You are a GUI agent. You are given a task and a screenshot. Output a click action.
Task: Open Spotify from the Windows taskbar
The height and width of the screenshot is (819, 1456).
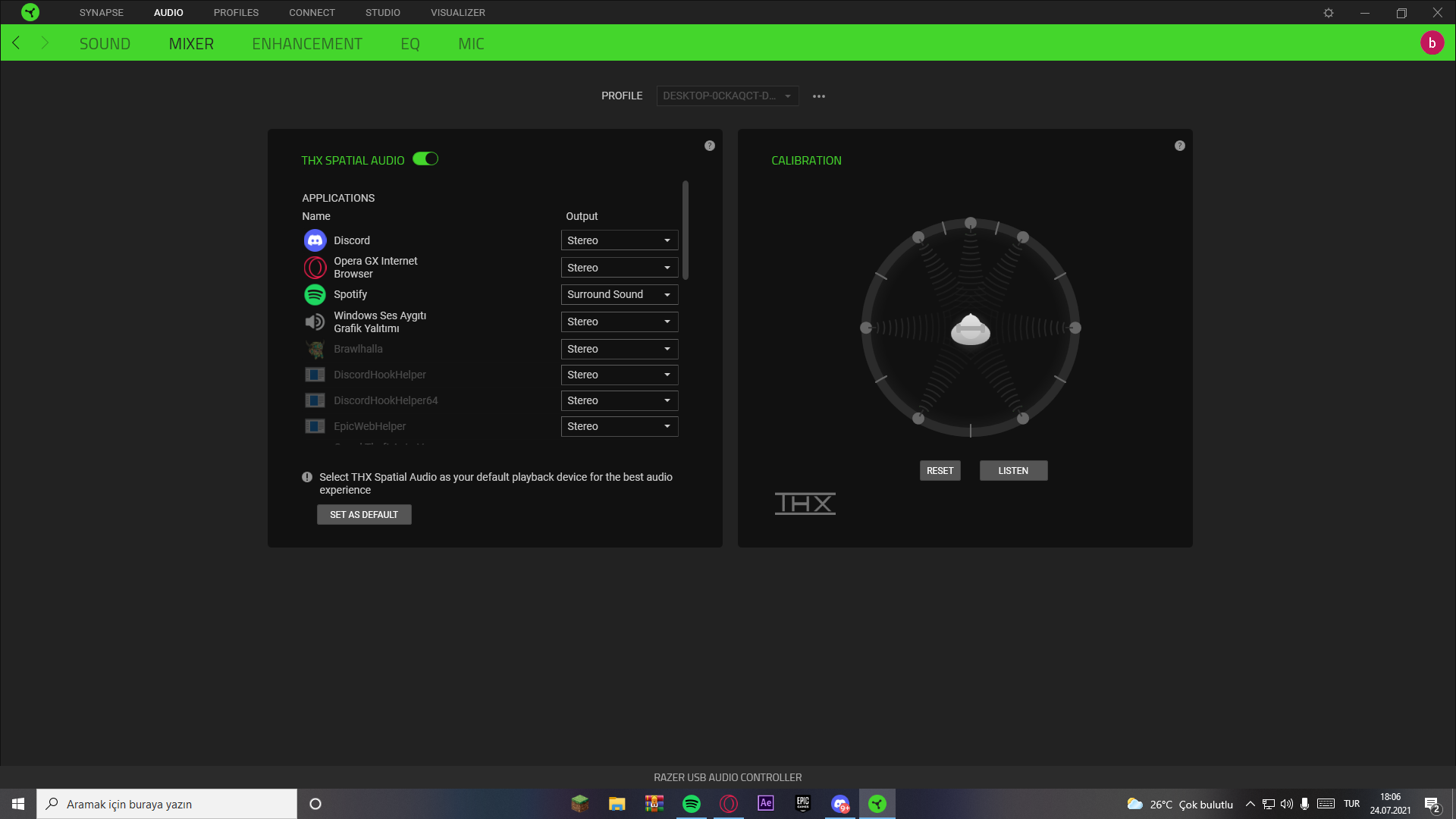691,804
